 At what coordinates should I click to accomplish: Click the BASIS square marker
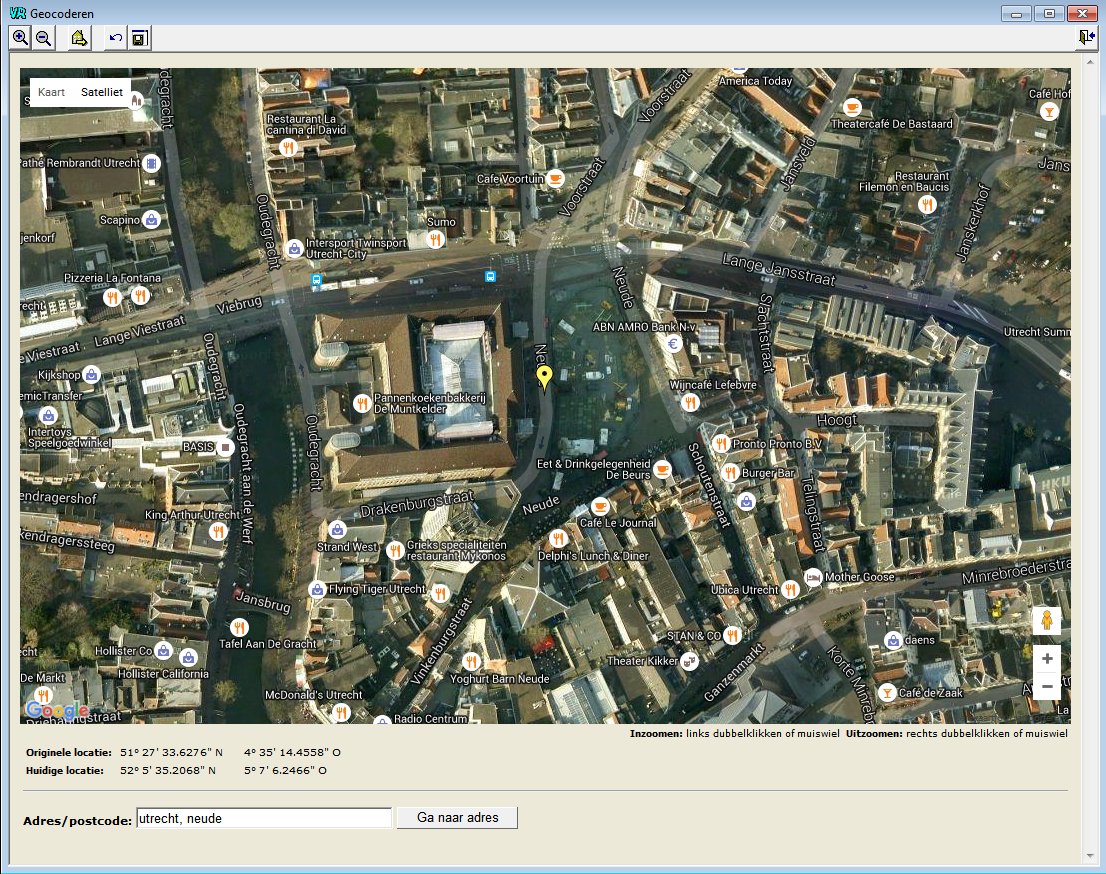click(225, 447)
